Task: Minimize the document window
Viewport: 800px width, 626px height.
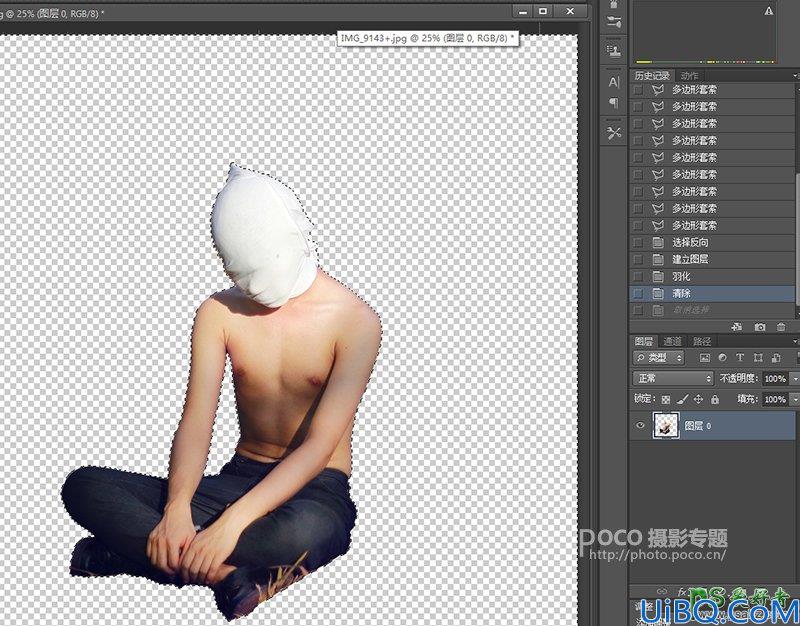Action: [522, 11]
